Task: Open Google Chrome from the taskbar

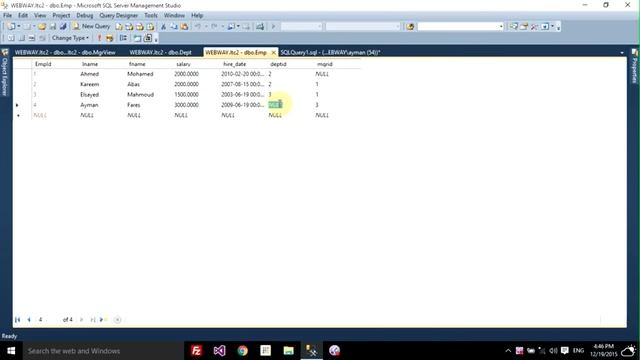Action: (x=242, y=351)
